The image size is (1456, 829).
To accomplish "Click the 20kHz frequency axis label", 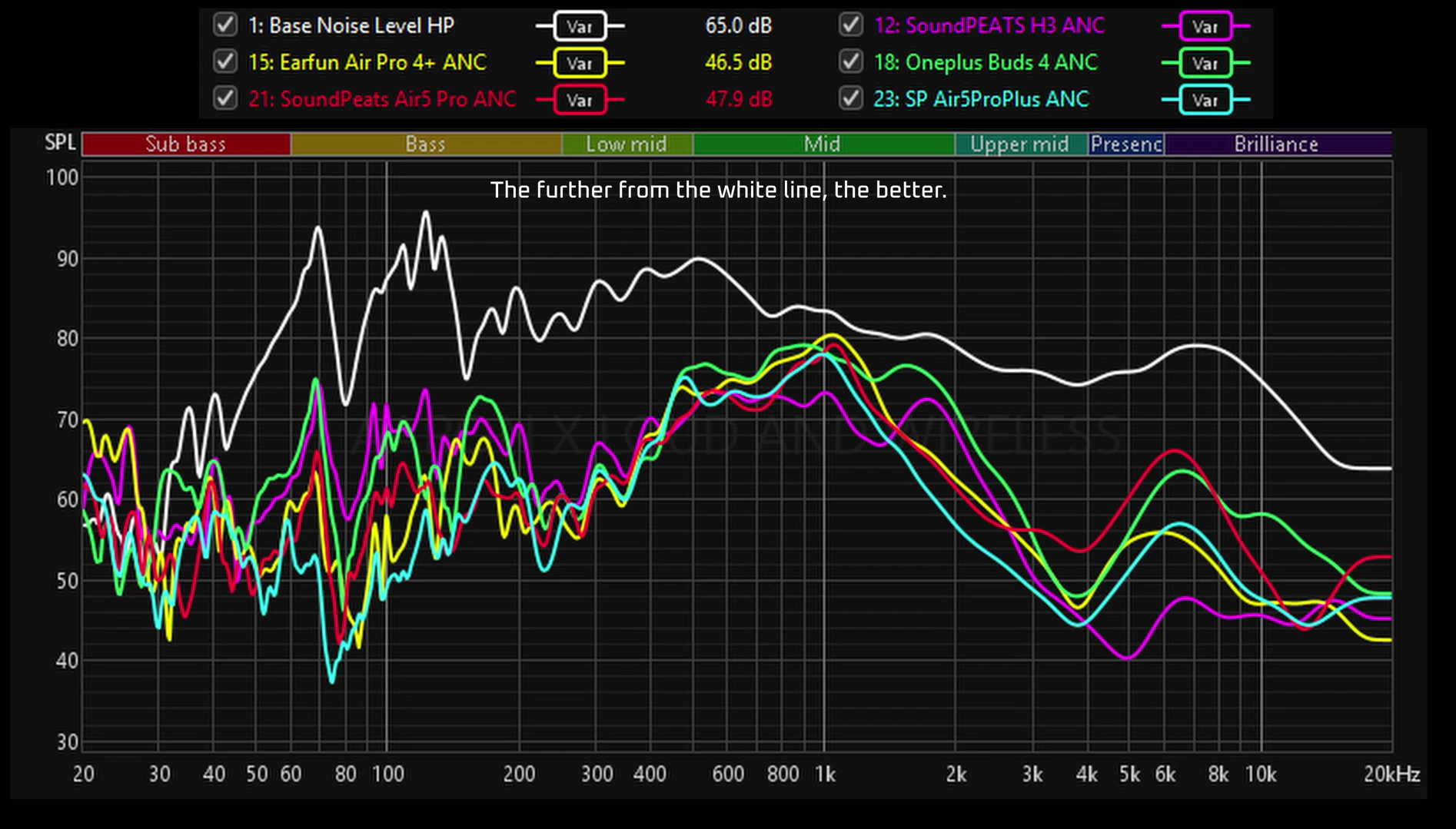I will click(1391, 774).
